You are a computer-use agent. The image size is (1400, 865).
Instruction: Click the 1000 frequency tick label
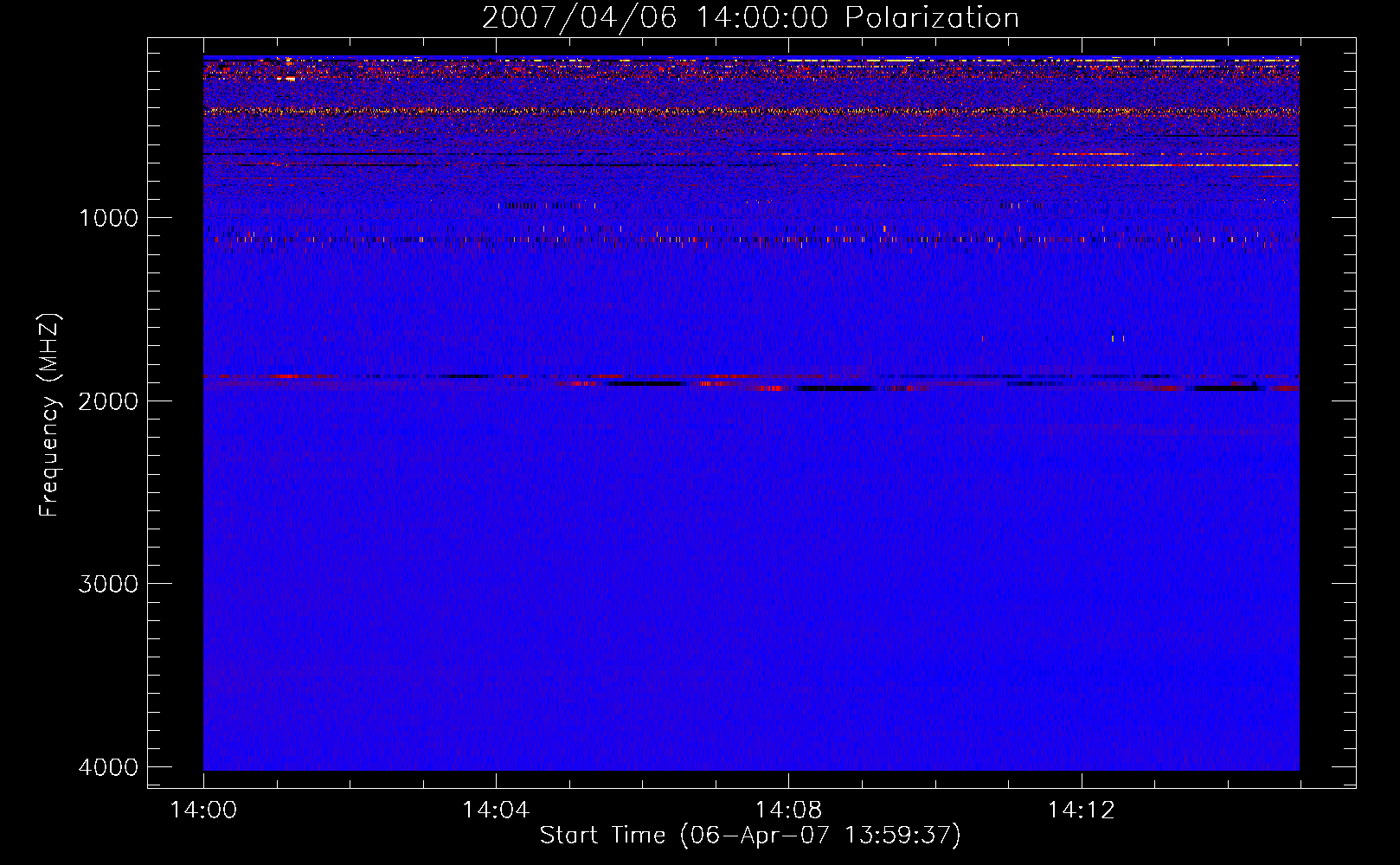[x=108, y=217]
